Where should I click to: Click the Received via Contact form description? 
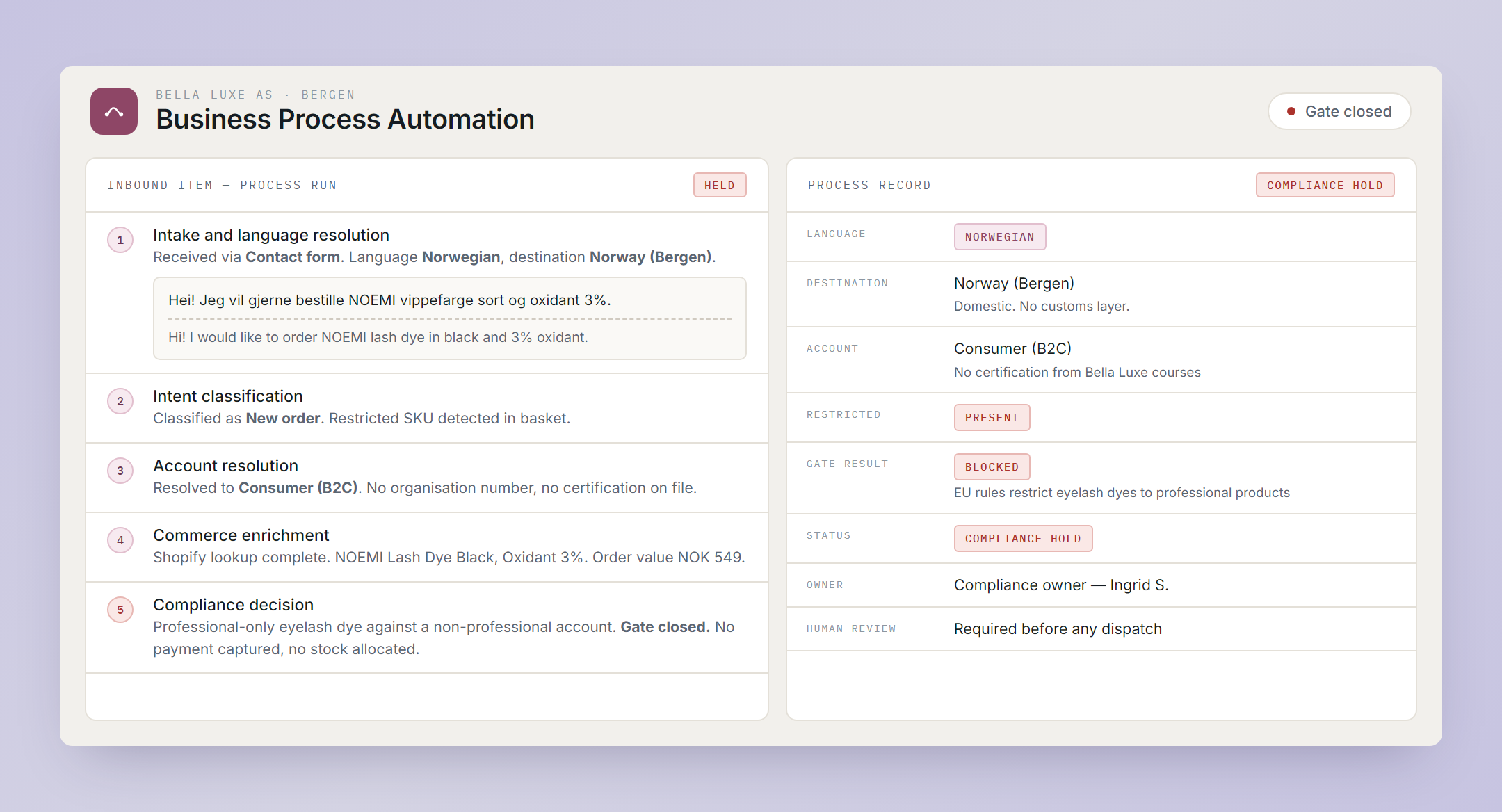(x=434, y=257)
